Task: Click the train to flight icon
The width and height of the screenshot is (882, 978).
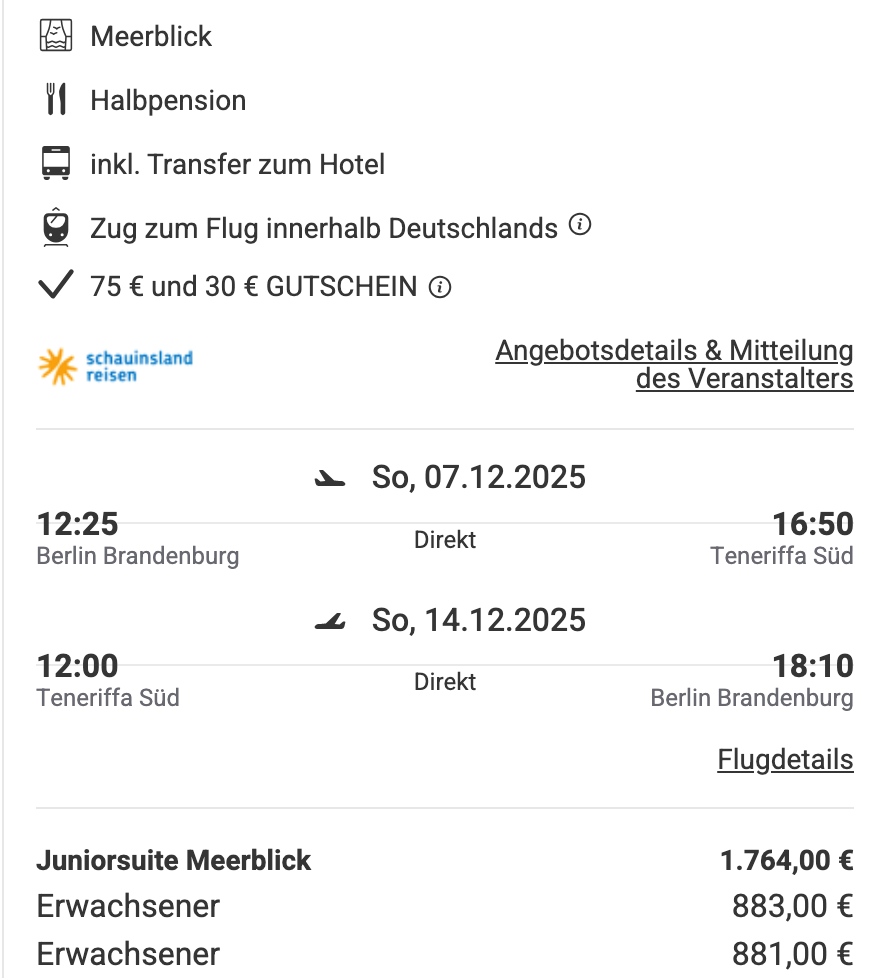Action: click(x=56, y=227)
